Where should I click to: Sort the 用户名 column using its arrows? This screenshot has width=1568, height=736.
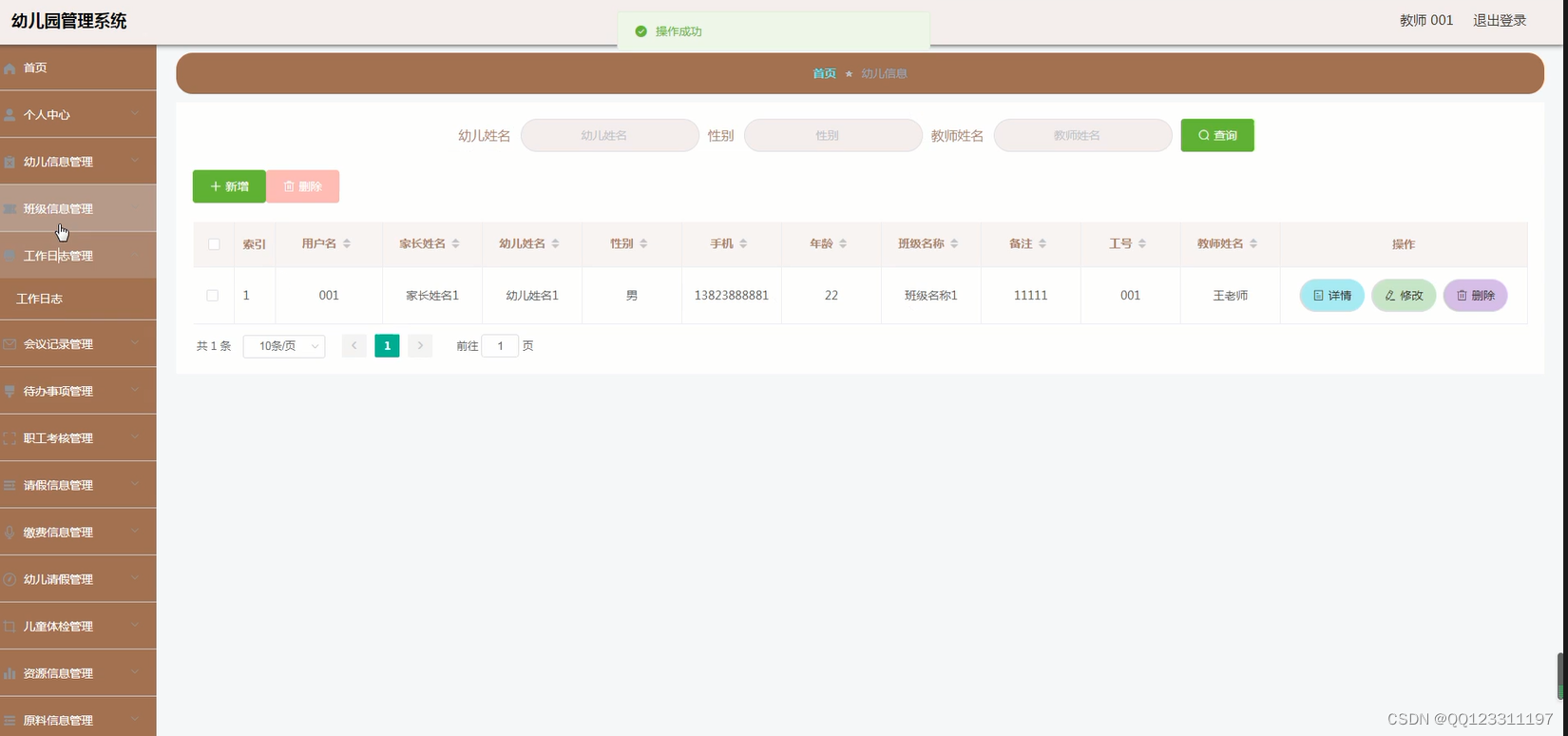tap(347, 244)
